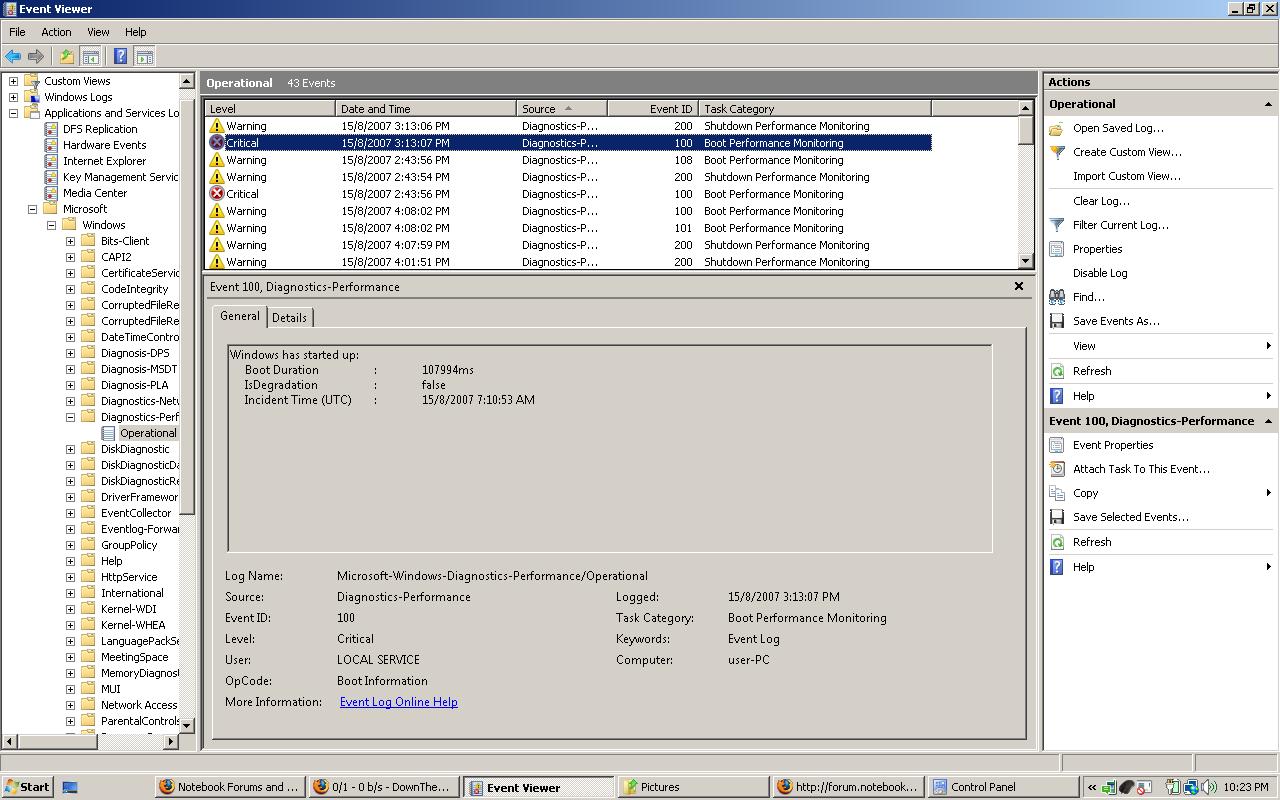
Task: Click Filter Current Log funnel icon
Action: click(x=1057, y=225)
